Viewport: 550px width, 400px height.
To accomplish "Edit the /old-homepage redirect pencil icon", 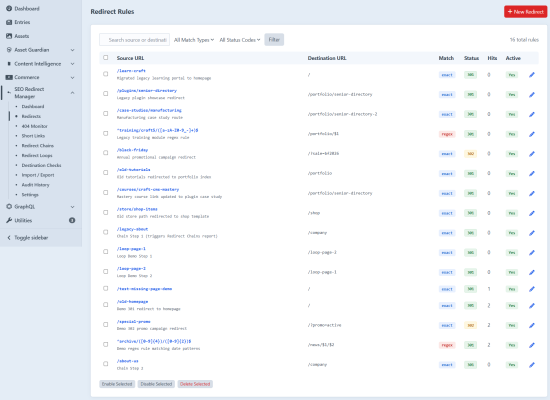I will click(x=532, y=306).
